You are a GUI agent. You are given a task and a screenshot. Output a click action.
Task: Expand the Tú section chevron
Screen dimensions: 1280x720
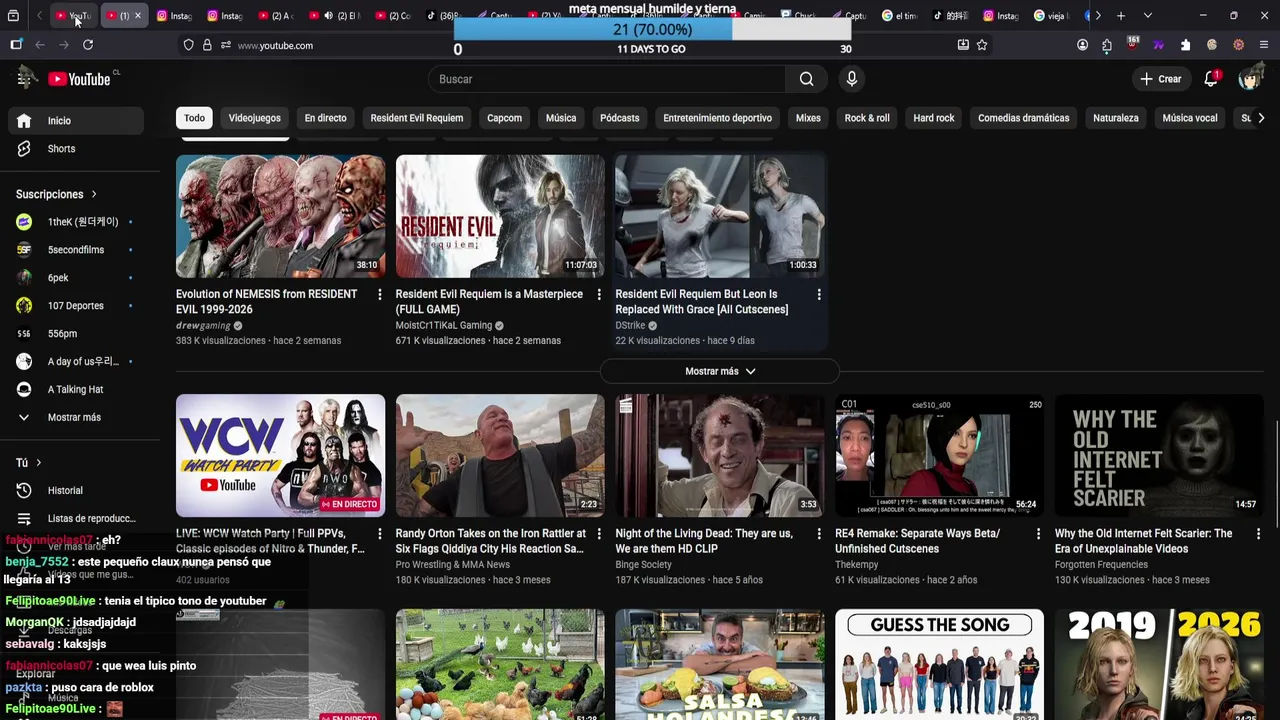[x=38, y=463]
